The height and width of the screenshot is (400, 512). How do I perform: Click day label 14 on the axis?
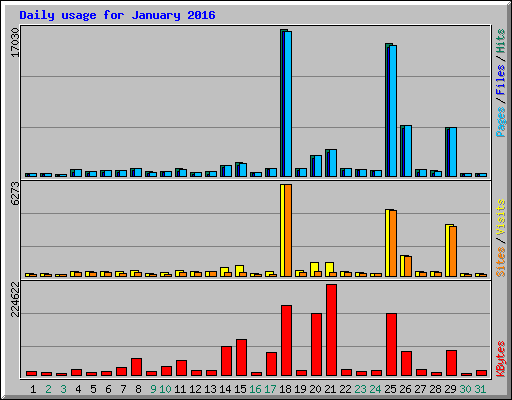(x=225, y=389)
